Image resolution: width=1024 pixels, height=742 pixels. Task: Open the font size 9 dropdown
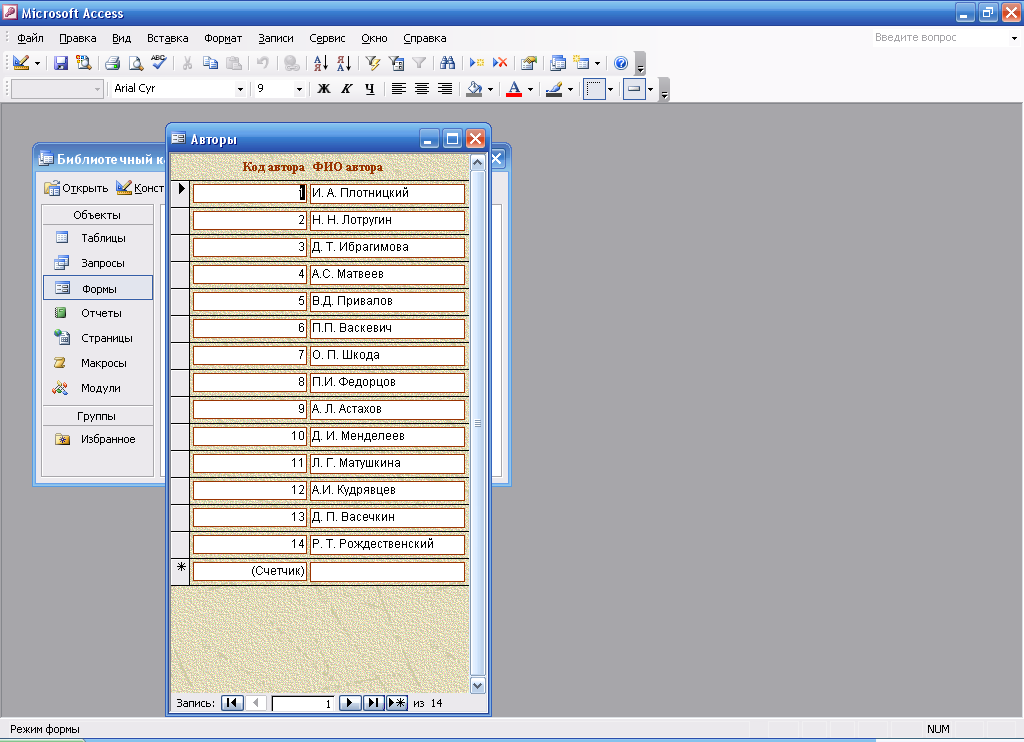pos(298,89)
